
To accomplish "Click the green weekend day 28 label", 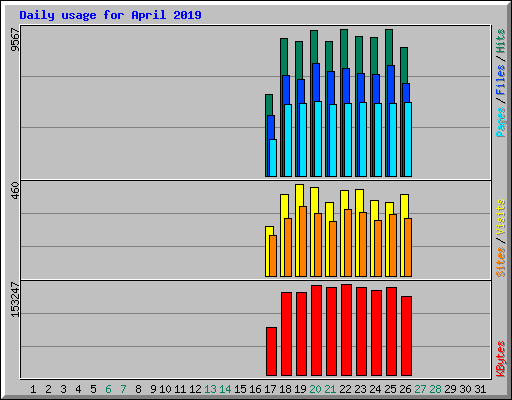I will pyautogui.click(x=435, y=389).
